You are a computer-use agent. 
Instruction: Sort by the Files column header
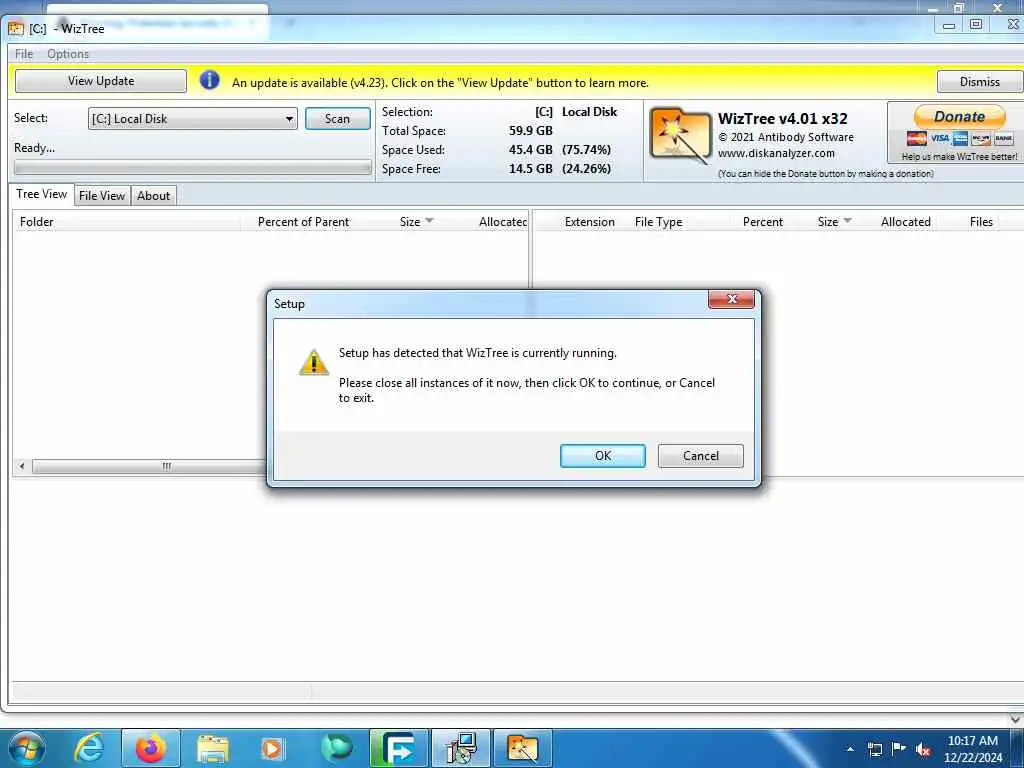[981, 222]
